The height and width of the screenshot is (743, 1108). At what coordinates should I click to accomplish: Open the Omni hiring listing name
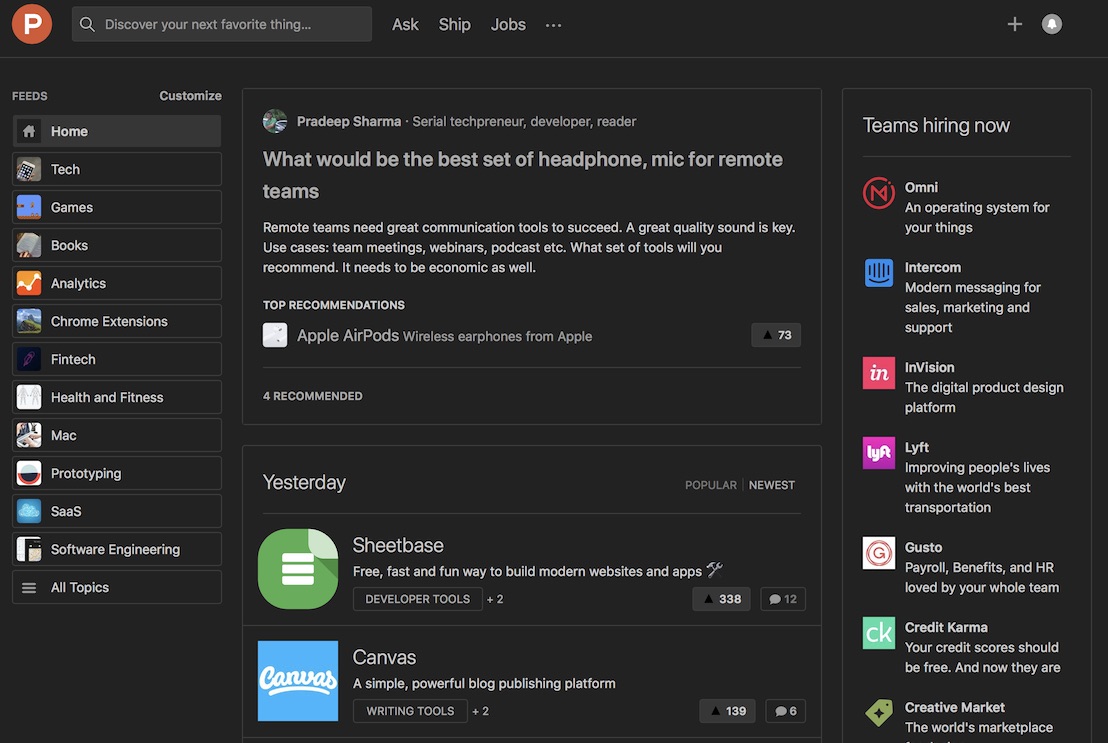[x=921, y=187]
